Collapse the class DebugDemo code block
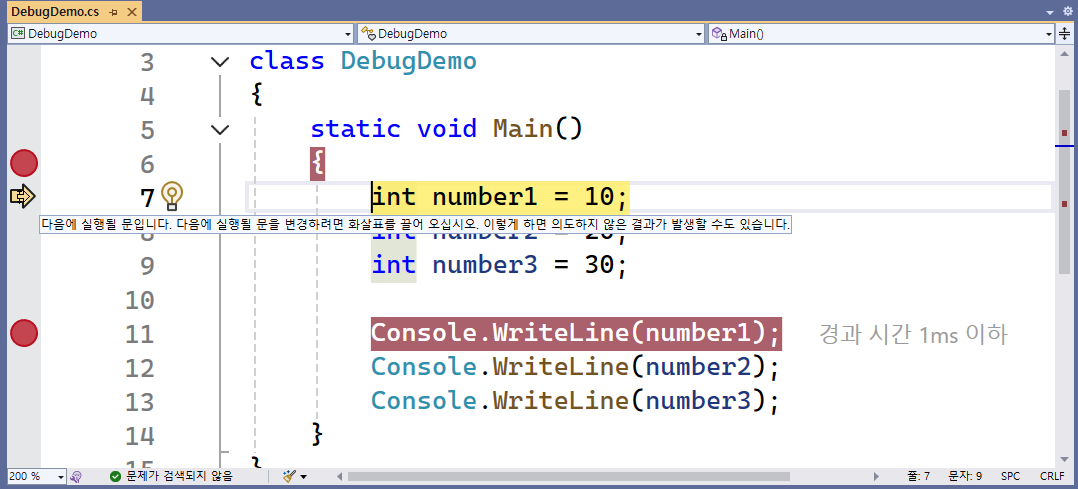The width and height of the screenshot is (1078, 489). click(220, 62)
